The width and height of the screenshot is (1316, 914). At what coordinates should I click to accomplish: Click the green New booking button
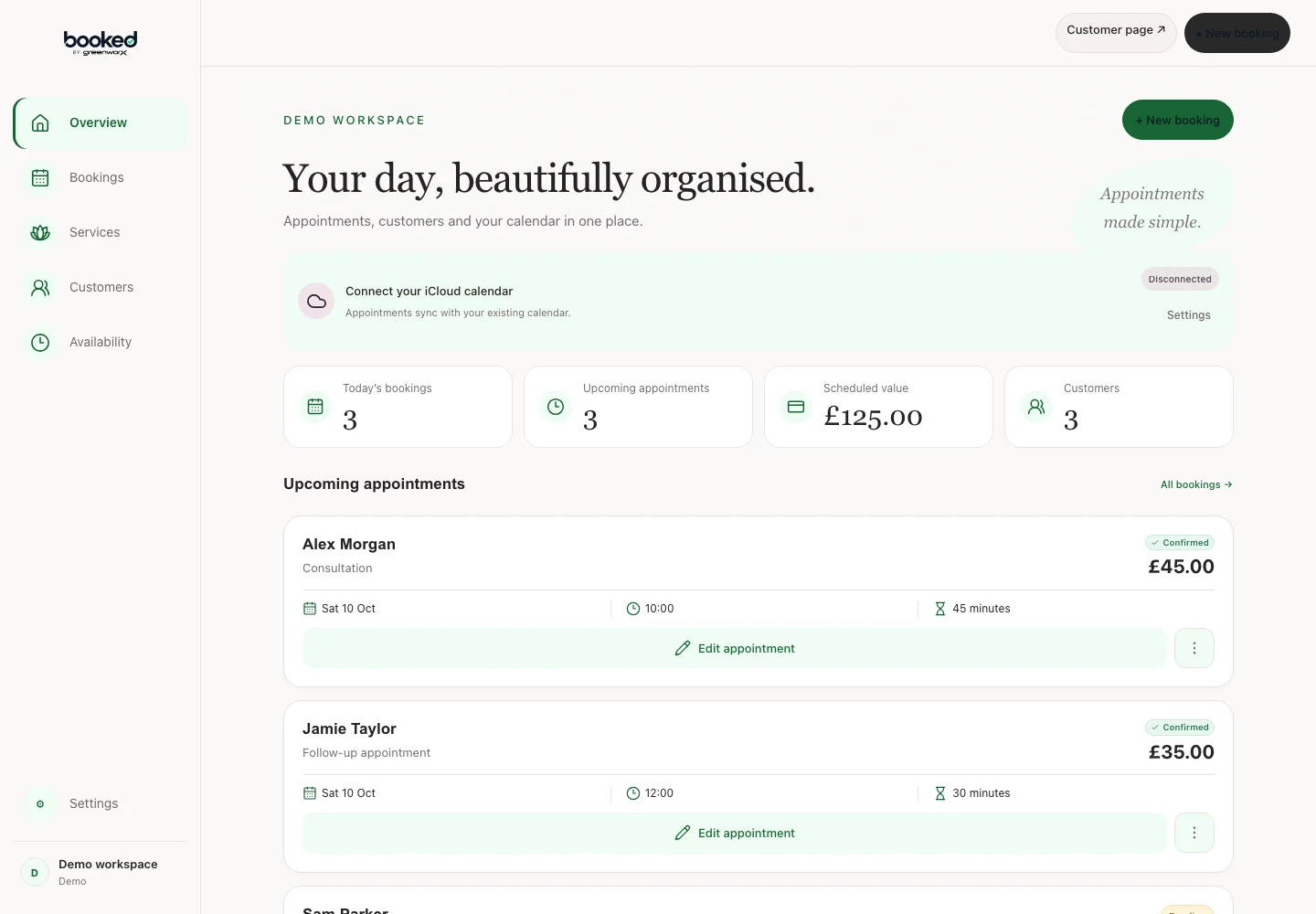pyautogui.click(x=1178, y=120)
